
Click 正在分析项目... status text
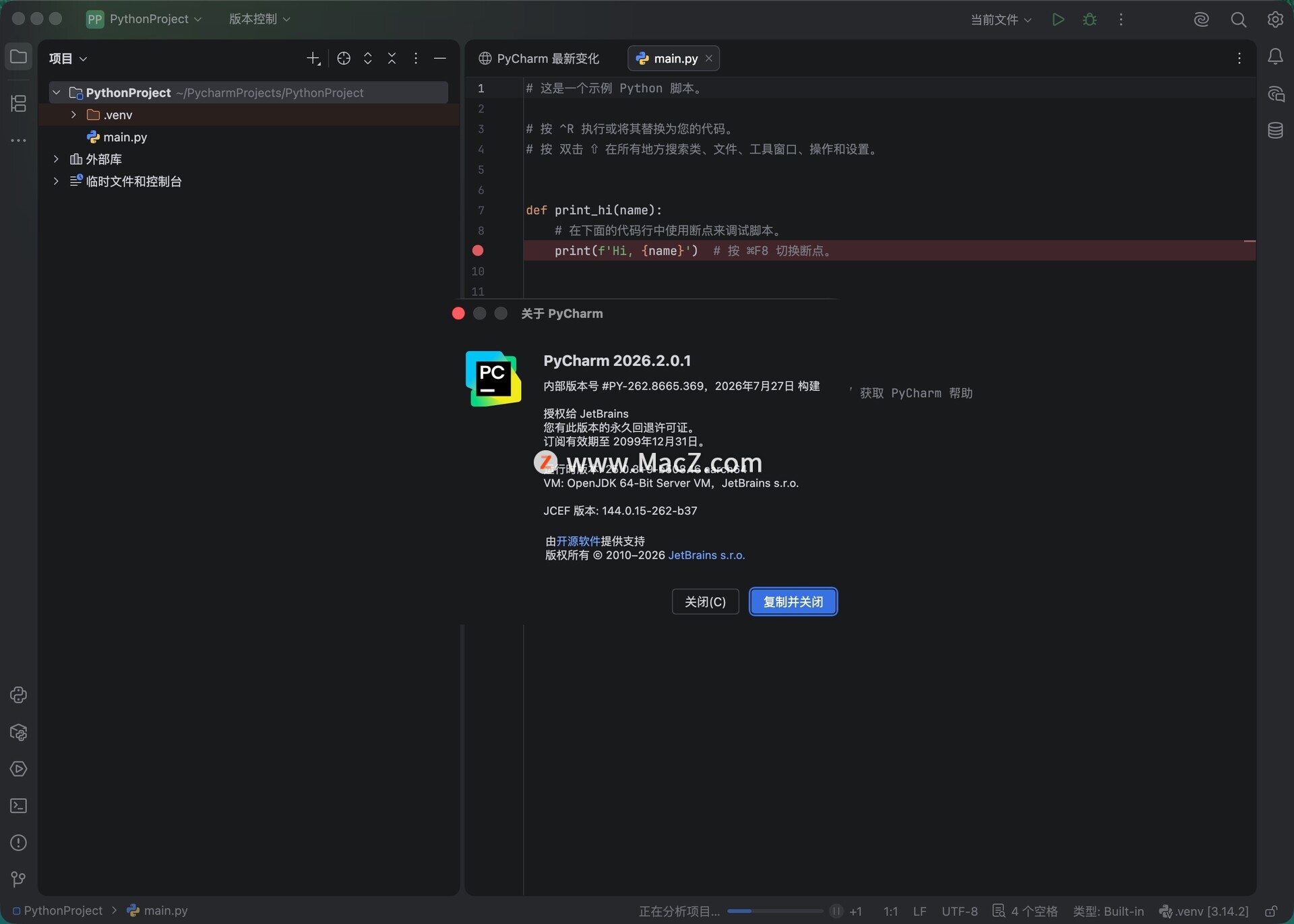point(679,911)
